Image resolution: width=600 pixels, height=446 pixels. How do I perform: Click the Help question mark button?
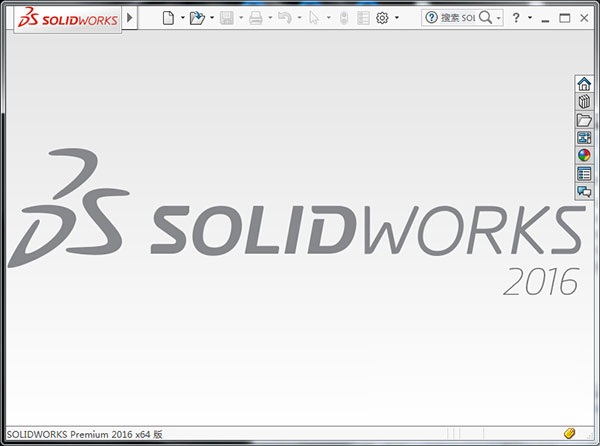point(515,18)
